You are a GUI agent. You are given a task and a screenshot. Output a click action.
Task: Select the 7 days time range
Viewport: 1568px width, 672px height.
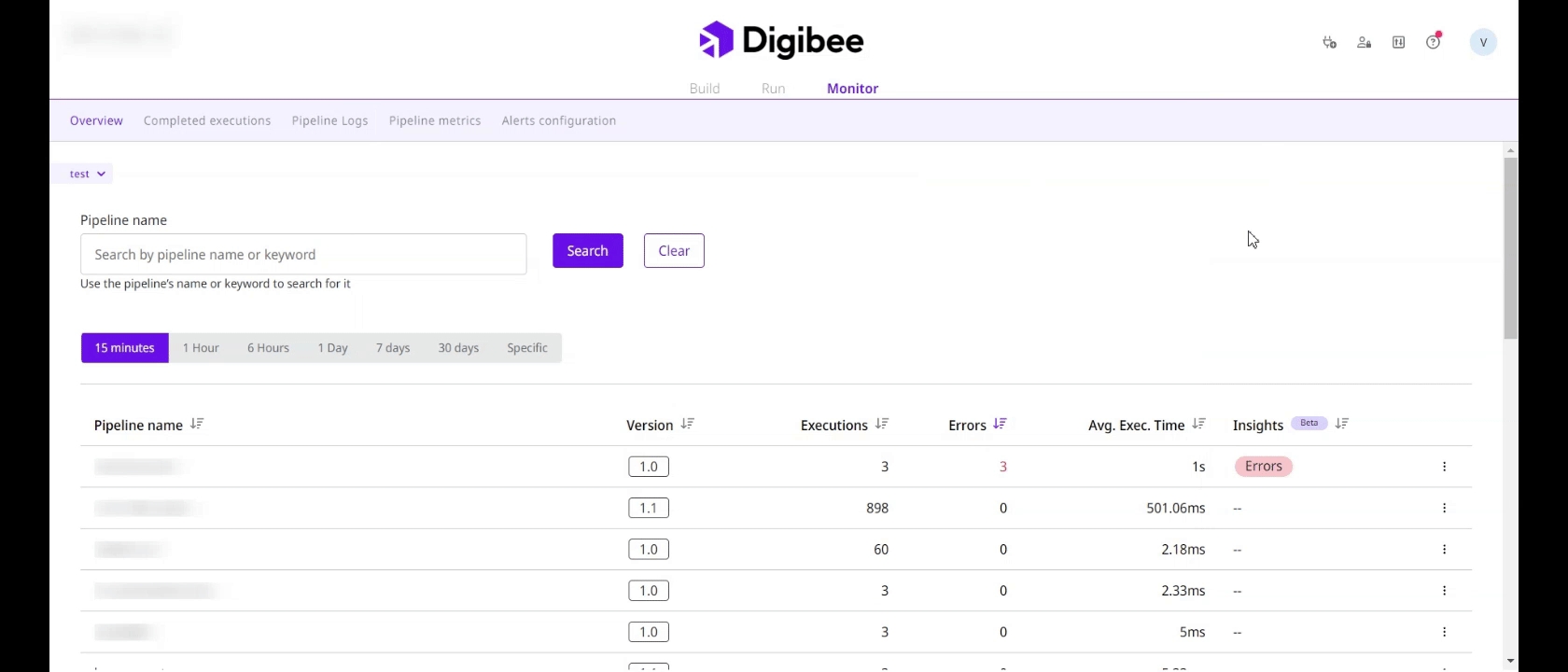click(393, 348)
